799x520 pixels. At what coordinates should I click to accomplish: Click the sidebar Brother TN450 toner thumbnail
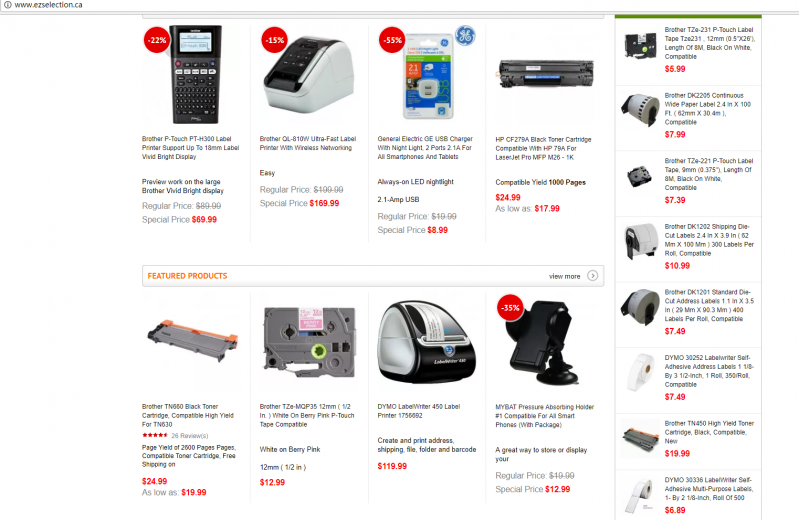coord(640,438)
